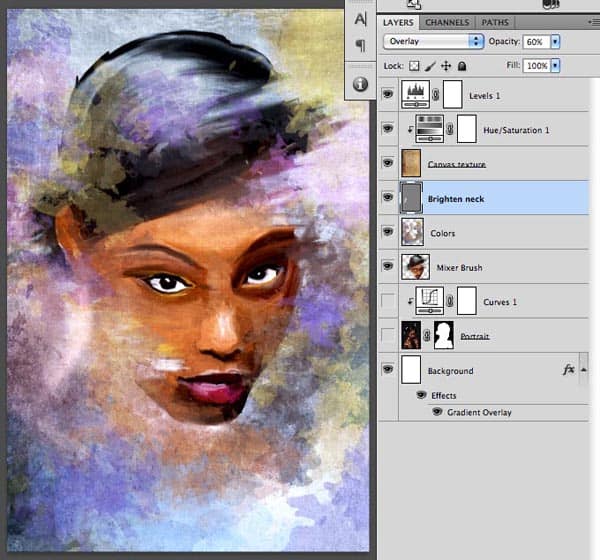Show the Curves 1 layer
The width and height of the screenshot is (600, 560).
(389, 301)
